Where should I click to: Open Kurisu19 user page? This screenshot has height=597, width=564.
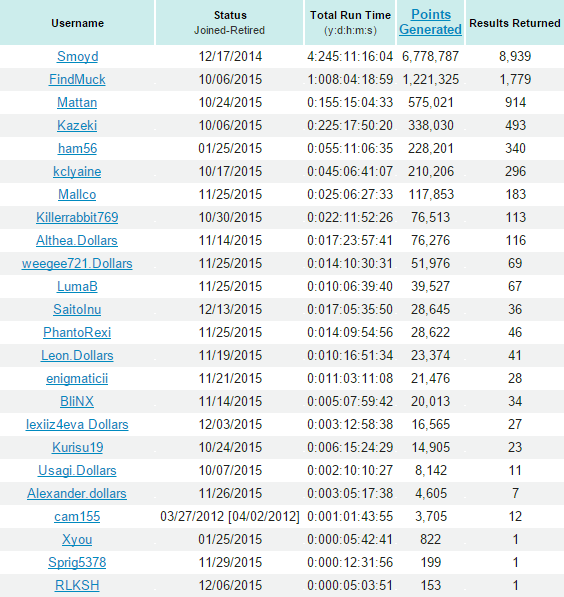(77, 447)
